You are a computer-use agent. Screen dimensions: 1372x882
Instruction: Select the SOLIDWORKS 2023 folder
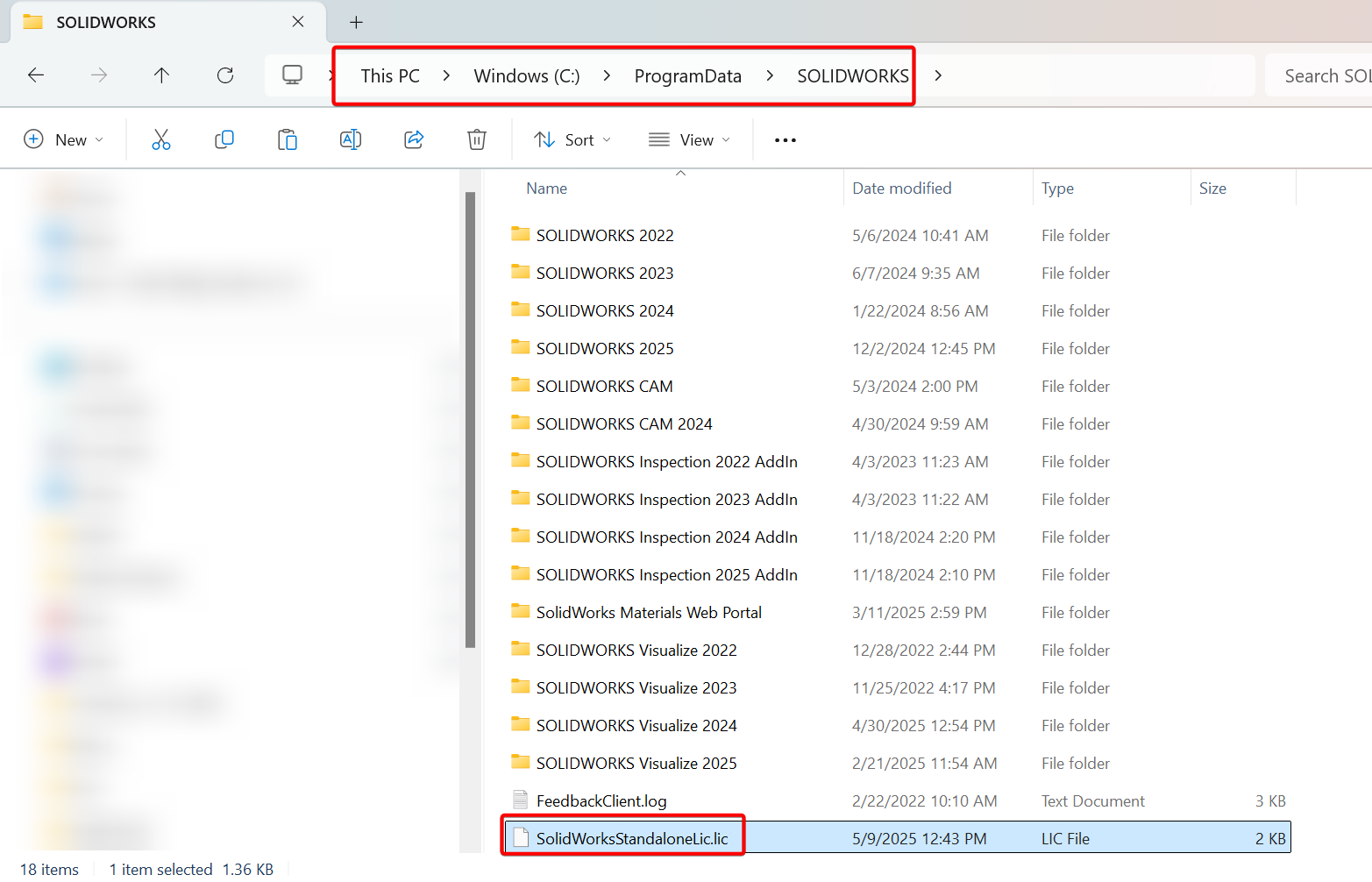[x=605, y=274]
